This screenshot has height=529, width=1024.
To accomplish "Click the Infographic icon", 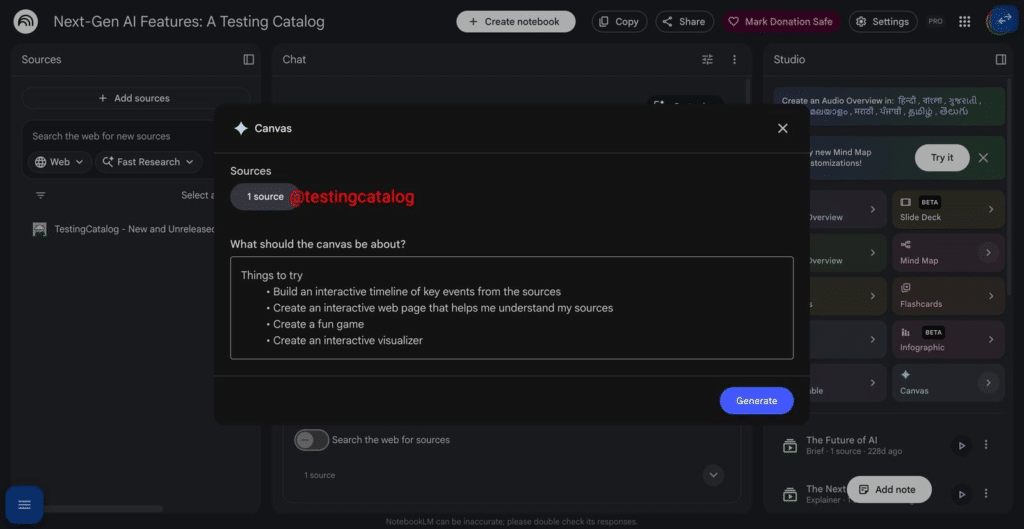I will point(905,332).
